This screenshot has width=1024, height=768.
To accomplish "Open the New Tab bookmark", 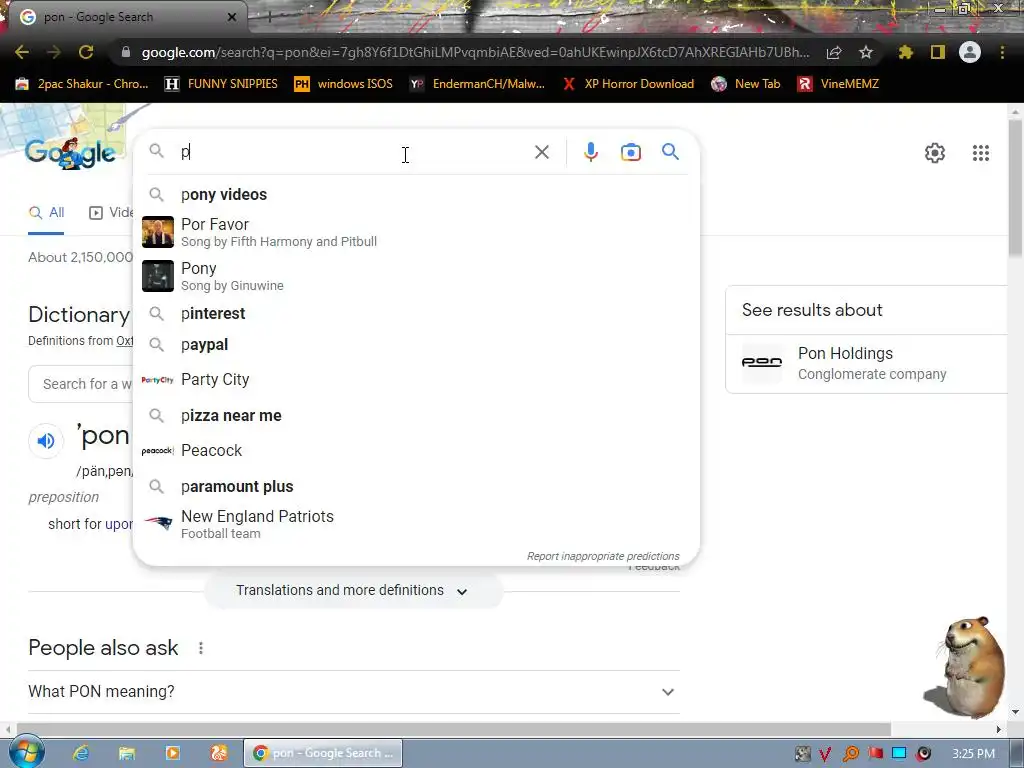I will [746, 84].
